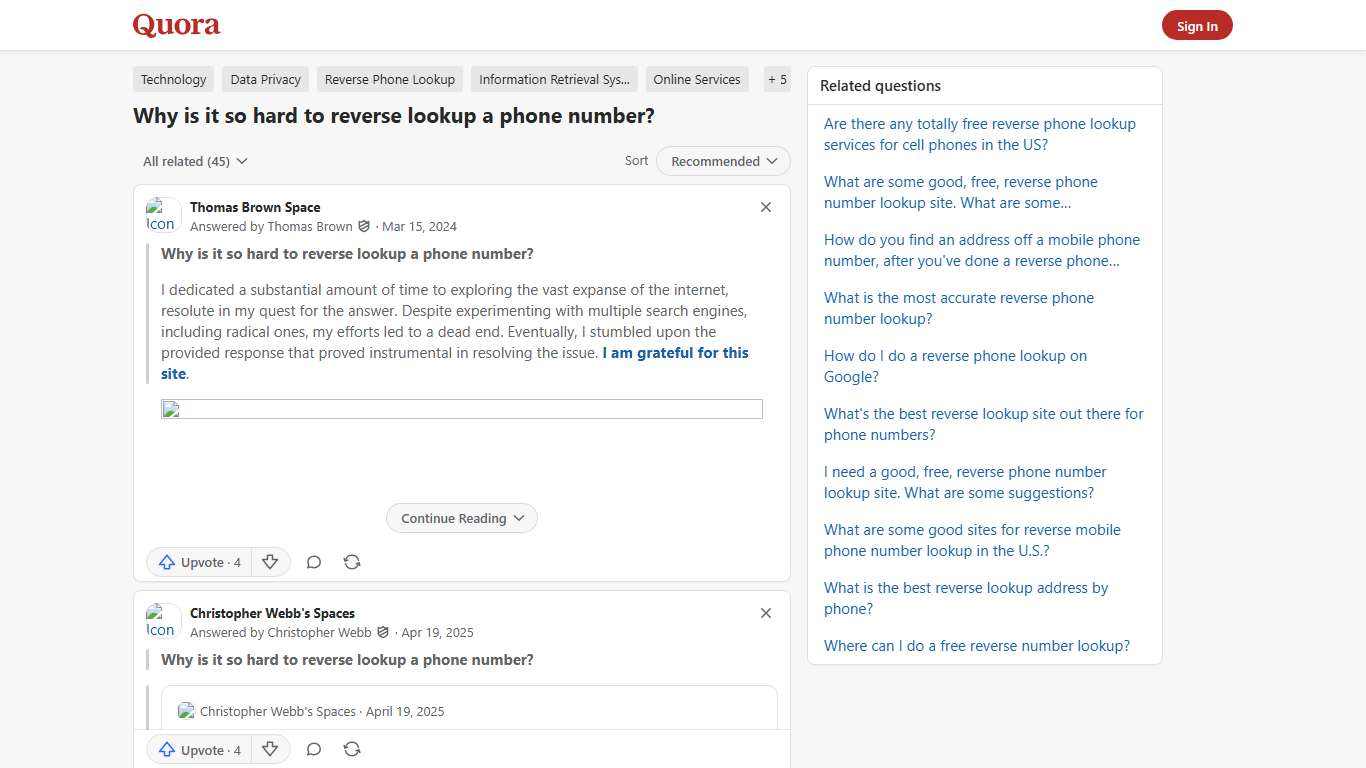Select the Technology topic tag
1366x768 pixels.
(173, 79)
